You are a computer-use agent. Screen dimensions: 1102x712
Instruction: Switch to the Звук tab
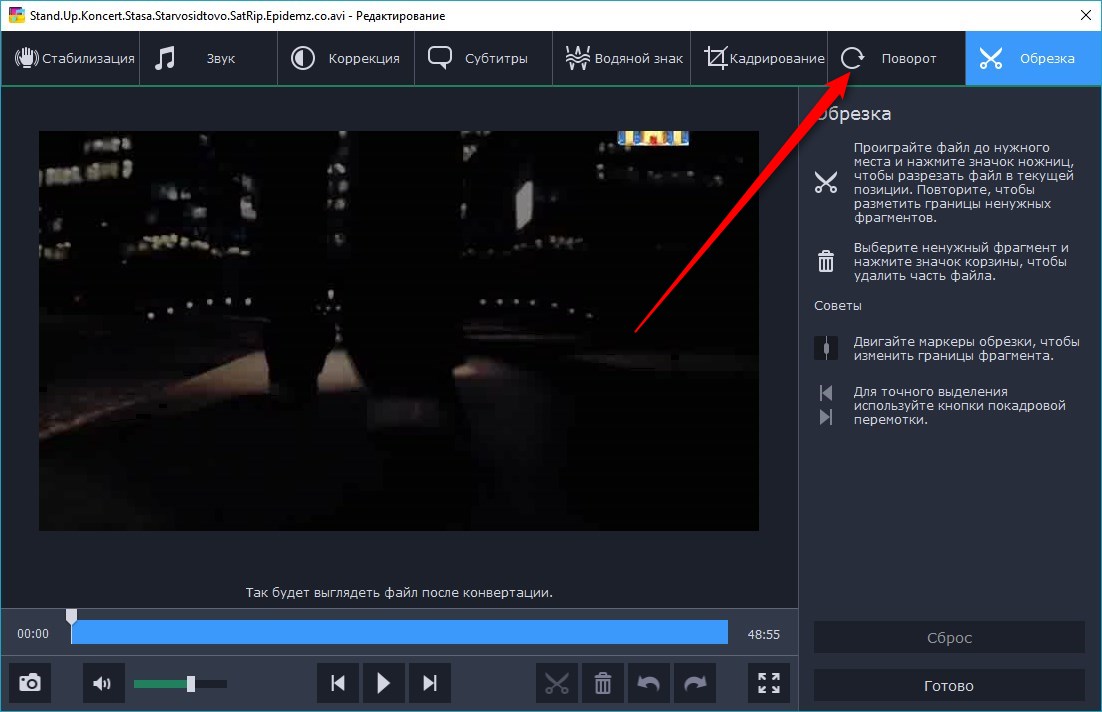click(208, 58)
